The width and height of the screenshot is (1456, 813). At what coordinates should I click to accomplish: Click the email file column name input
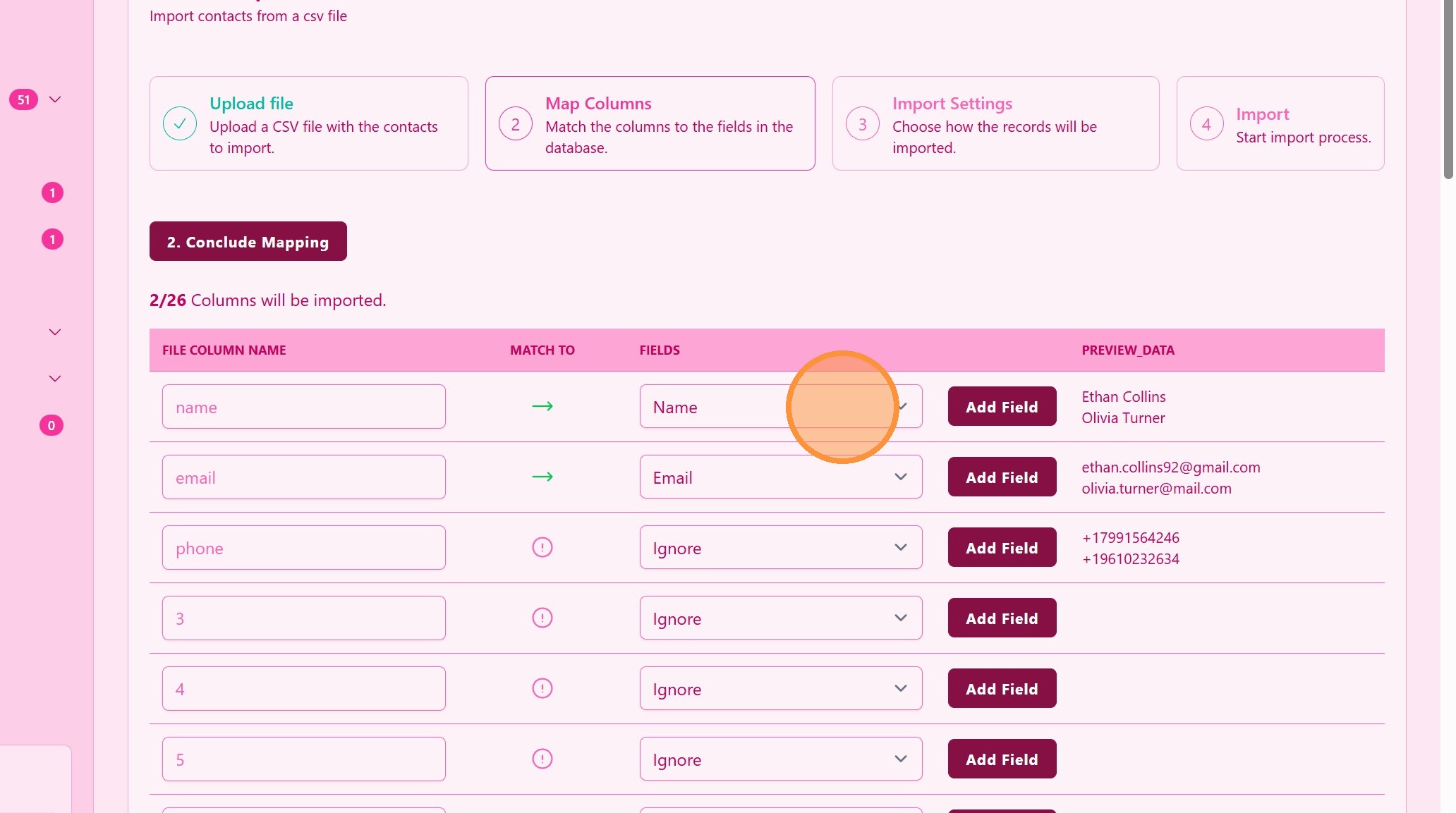pyautogui.click(x=303, y=477)
